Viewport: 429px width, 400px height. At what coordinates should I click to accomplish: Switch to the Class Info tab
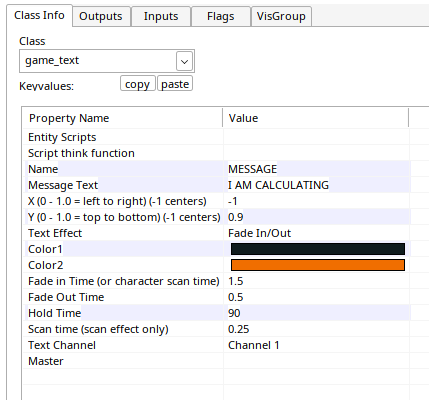(x=39, y=15)
